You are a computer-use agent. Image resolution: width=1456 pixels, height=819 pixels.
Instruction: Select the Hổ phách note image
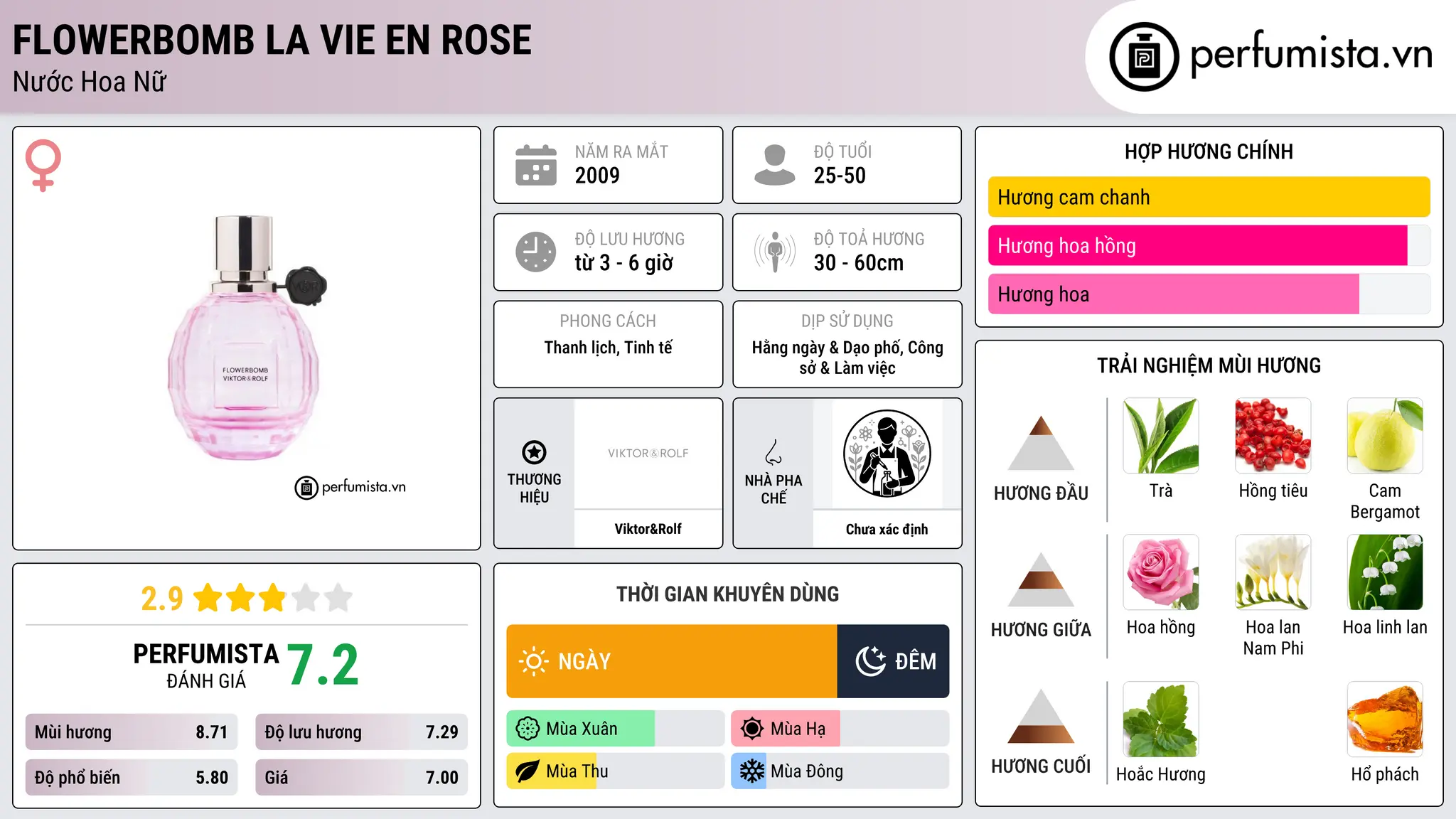click(1385, 719)
